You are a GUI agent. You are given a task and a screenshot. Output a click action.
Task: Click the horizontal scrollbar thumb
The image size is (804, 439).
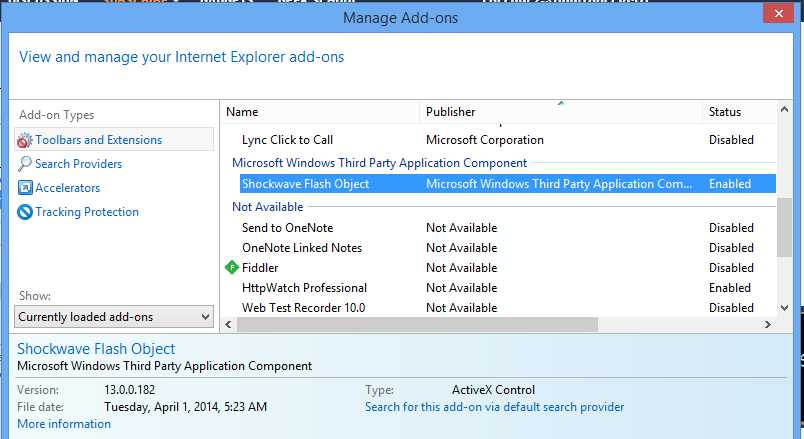[417, 324]
